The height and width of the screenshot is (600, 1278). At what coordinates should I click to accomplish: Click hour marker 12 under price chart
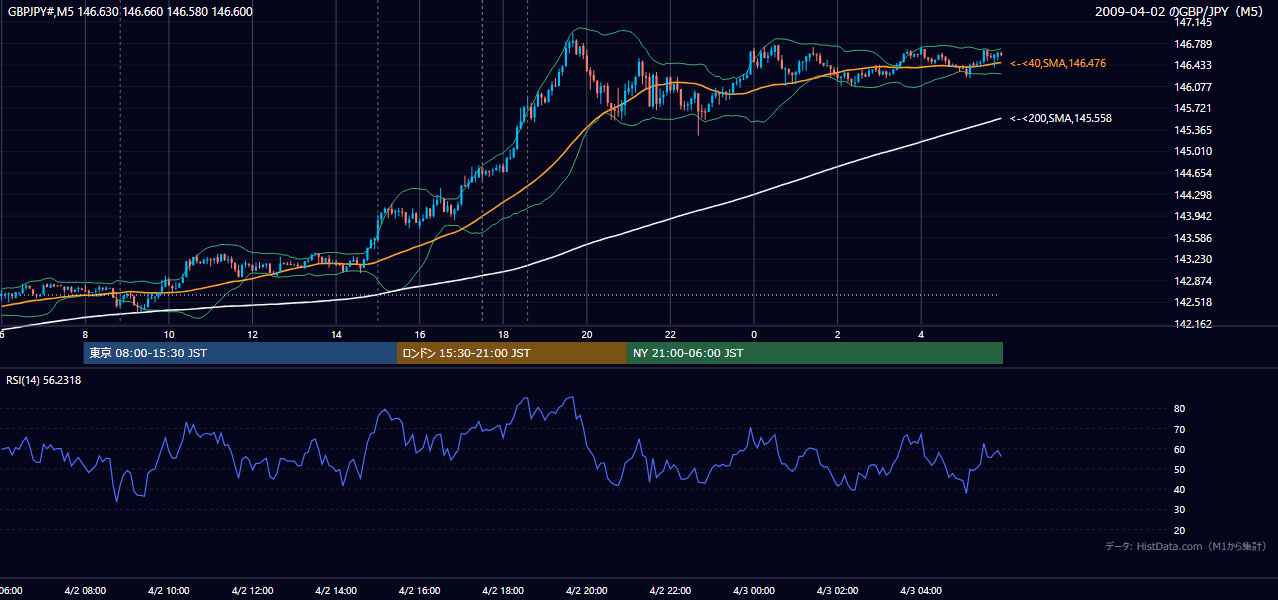(x=252, y=334)
